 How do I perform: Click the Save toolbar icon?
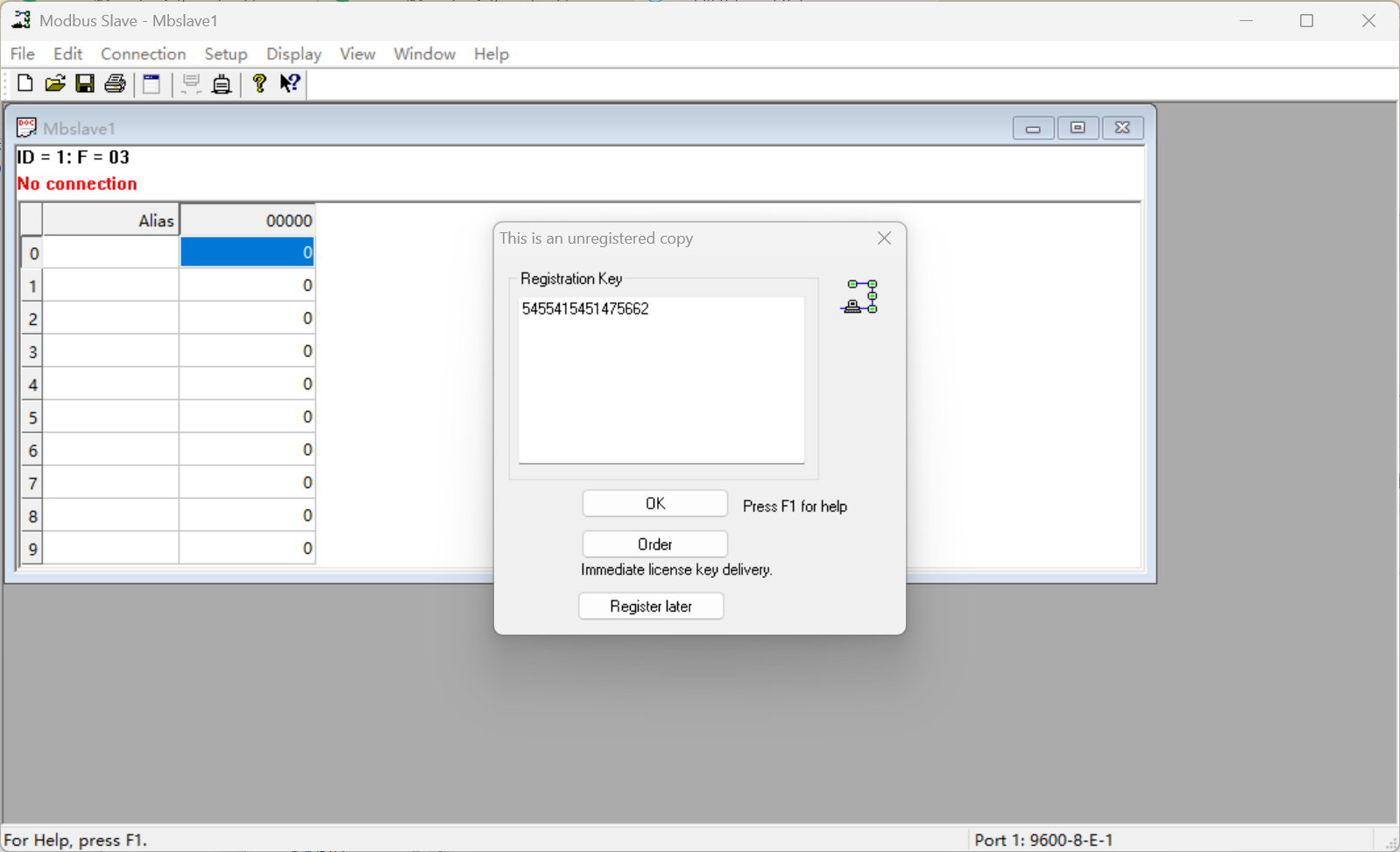(x=85, y=83)
